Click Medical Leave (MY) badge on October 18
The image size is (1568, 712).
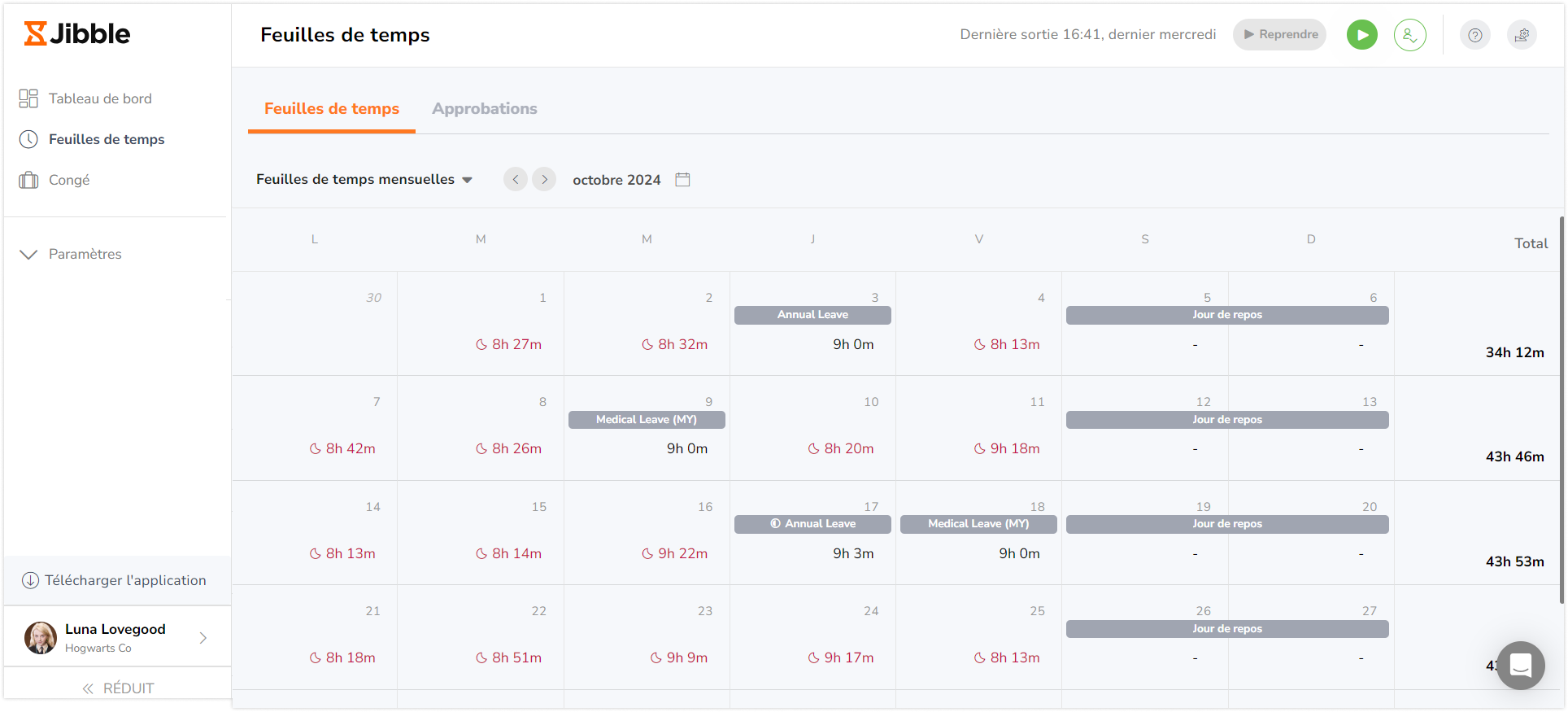point(978,524)
